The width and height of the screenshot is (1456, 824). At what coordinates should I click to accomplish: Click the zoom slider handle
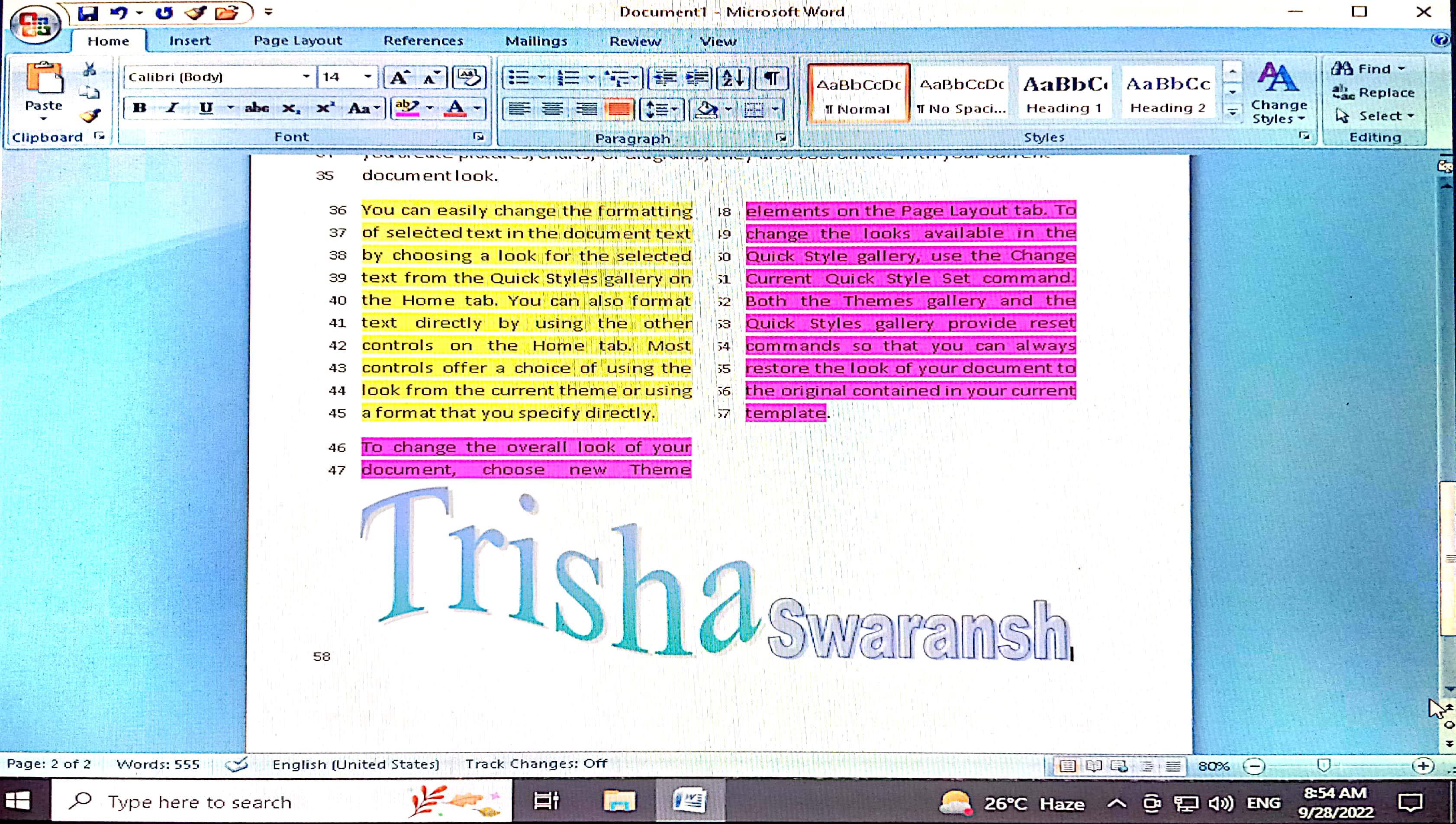click(x=1324, y=766)
